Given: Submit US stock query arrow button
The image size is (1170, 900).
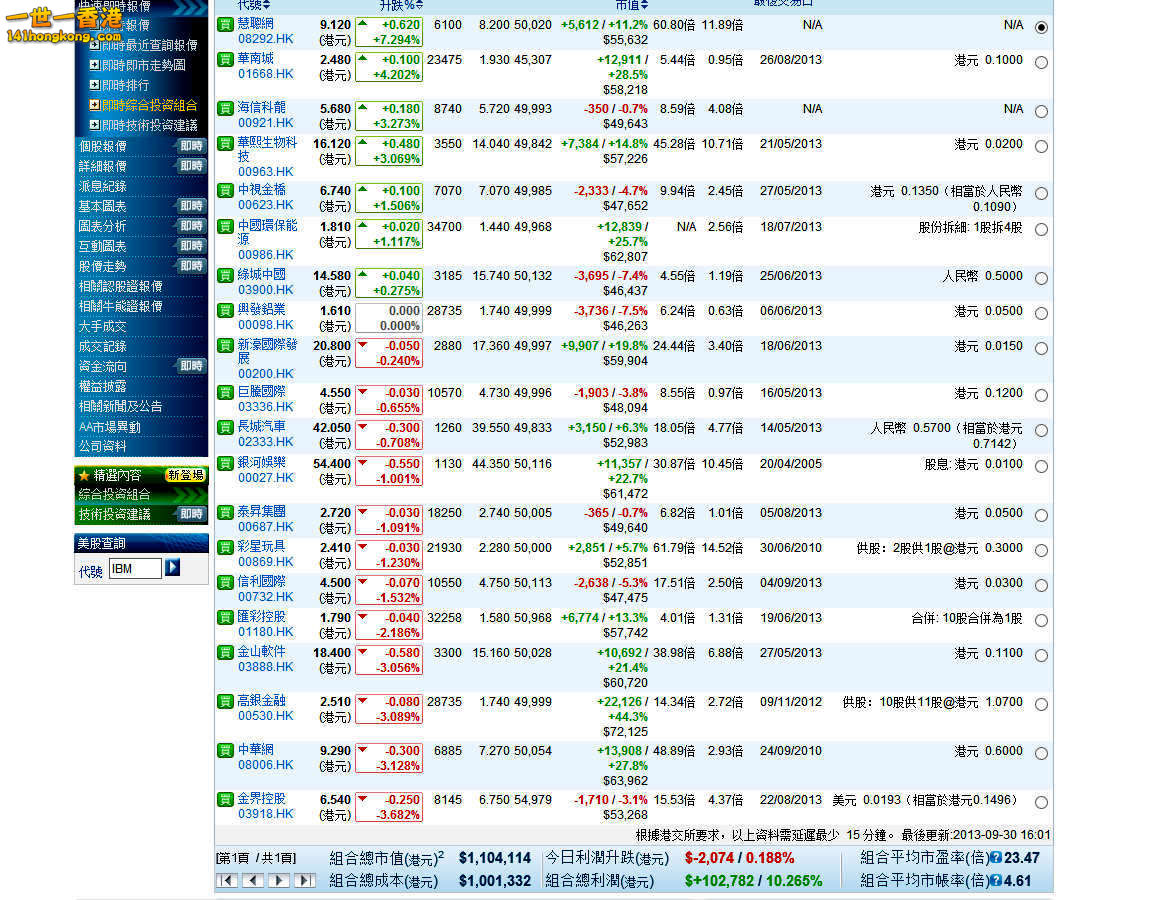Looking at the screenshot, I should click(173, 568).
